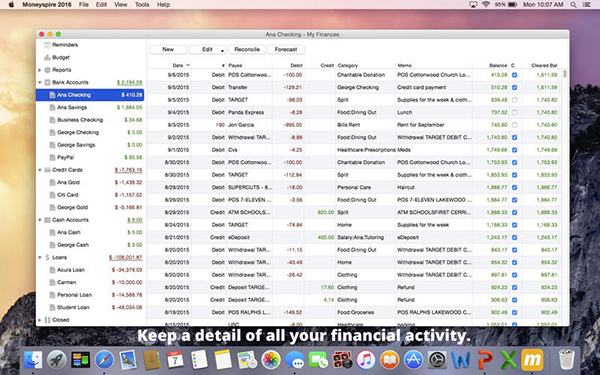Check cleared box for Jon Garcia rent payment

point(515,125)
